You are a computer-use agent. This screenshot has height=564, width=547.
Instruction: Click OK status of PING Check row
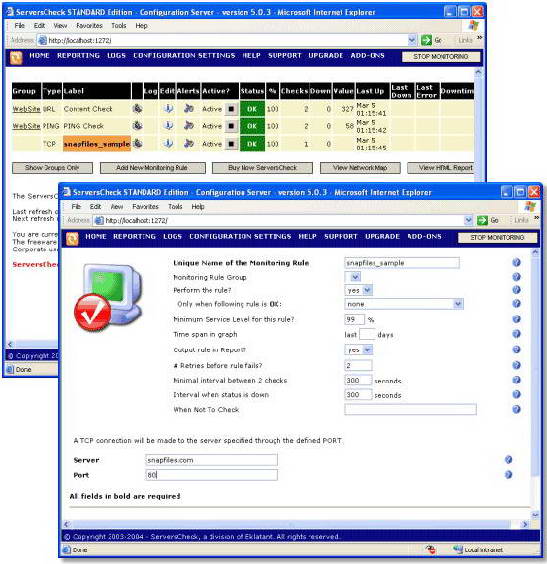pyautogui.click(x=252, y=126)
